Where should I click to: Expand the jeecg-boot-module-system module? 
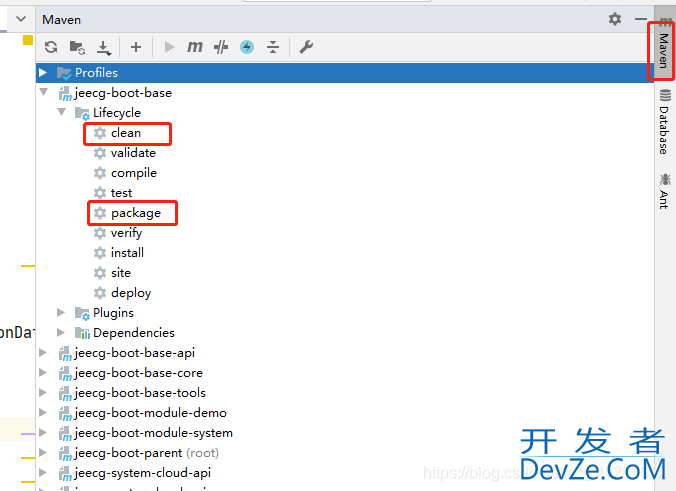[43, 432]
